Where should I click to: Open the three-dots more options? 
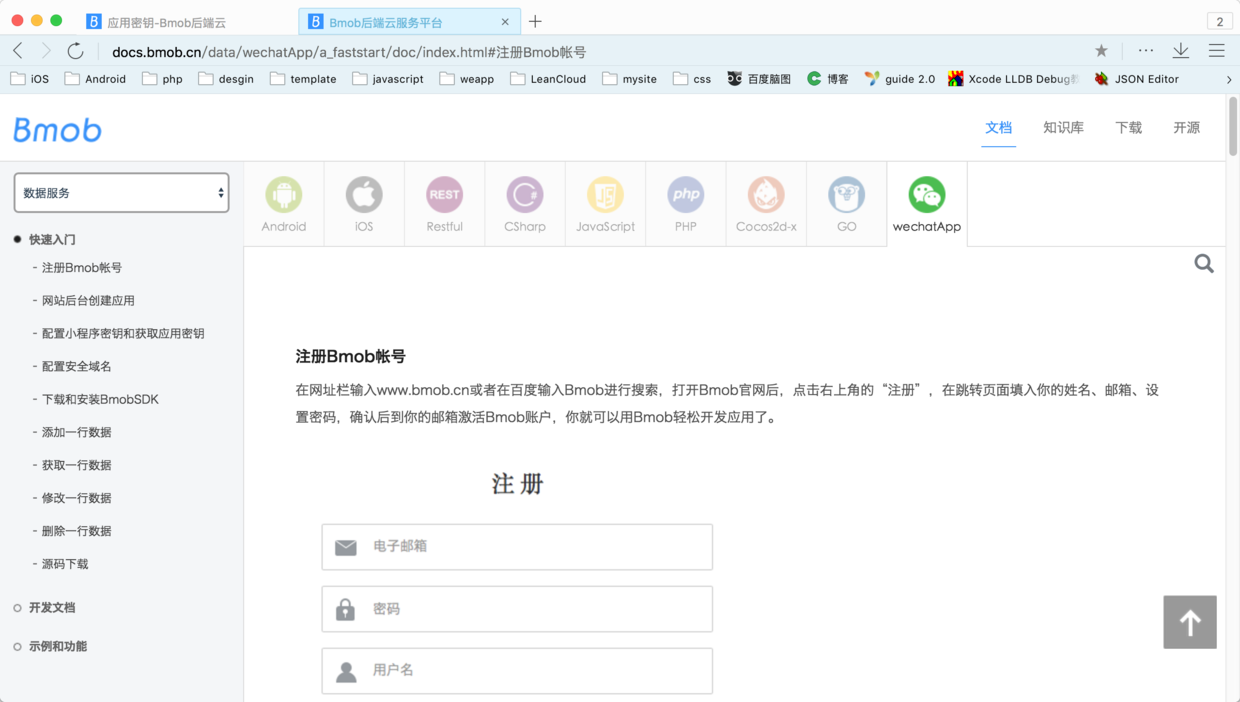[1146, 51]
